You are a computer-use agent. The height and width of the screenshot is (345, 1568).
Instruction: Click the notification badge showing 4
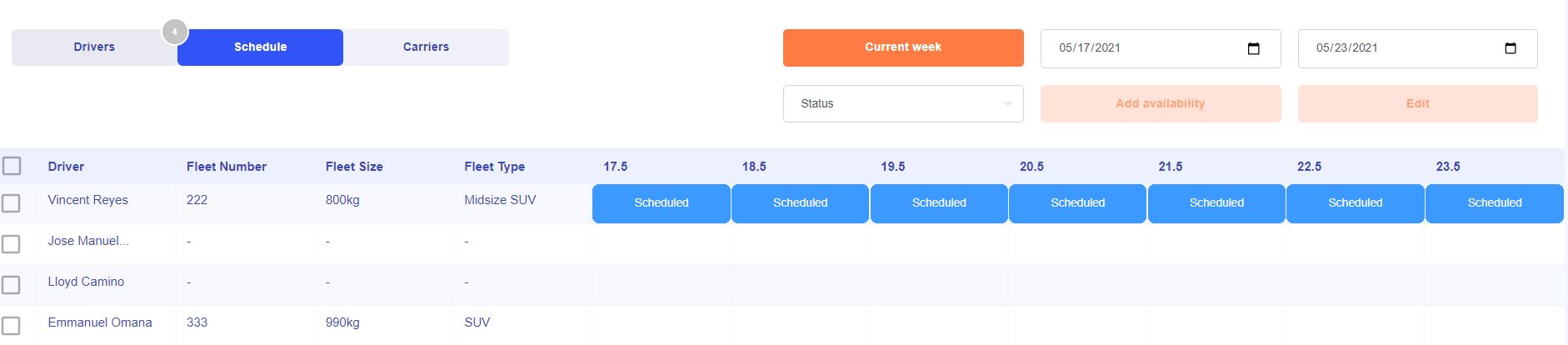tap(174, 32)
